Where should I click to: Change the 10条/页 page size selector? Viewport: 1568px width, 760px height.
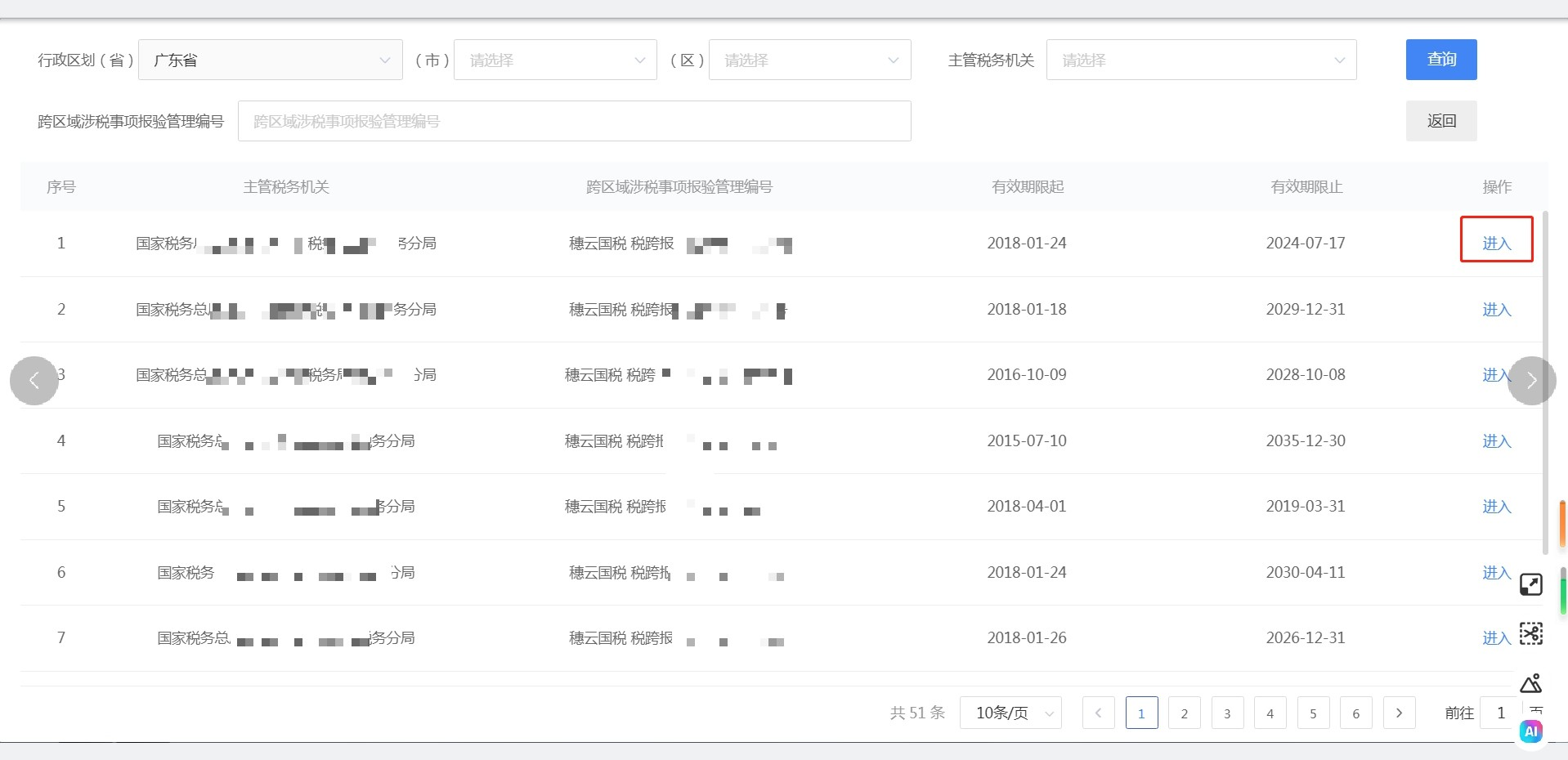coord(1010,713)
